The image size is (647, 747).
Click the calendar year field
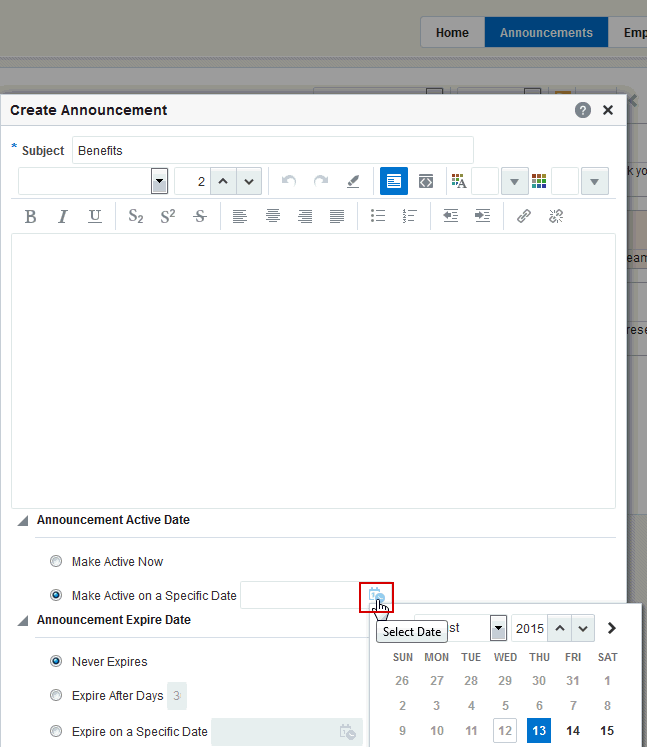(529, 628)
